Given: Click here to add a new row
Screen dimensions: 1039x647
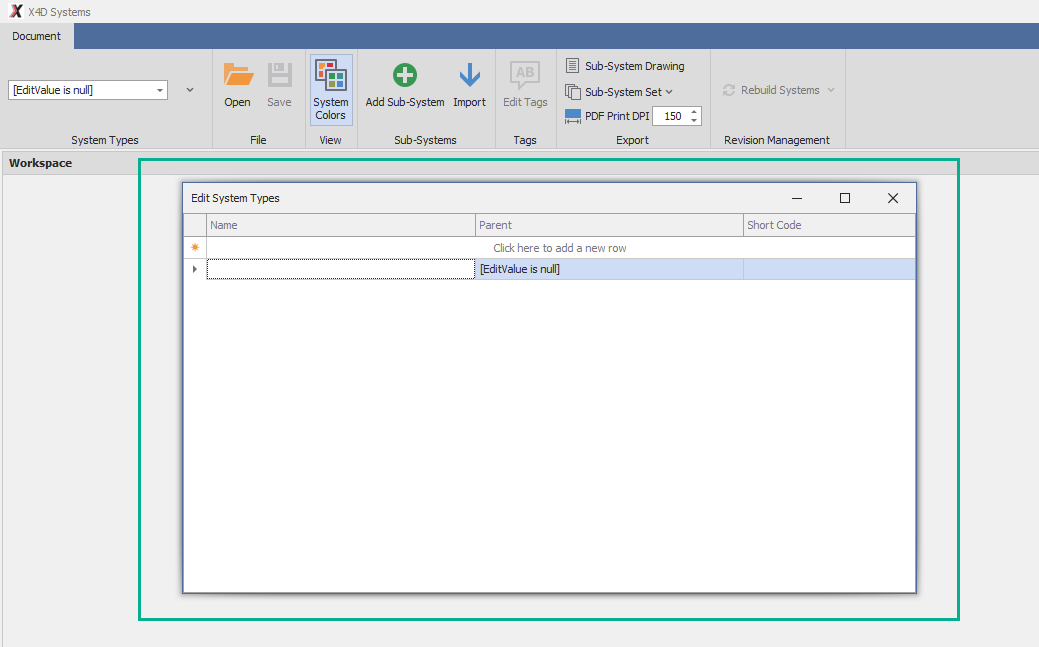Looking at the screenshot, I should 560,248.
